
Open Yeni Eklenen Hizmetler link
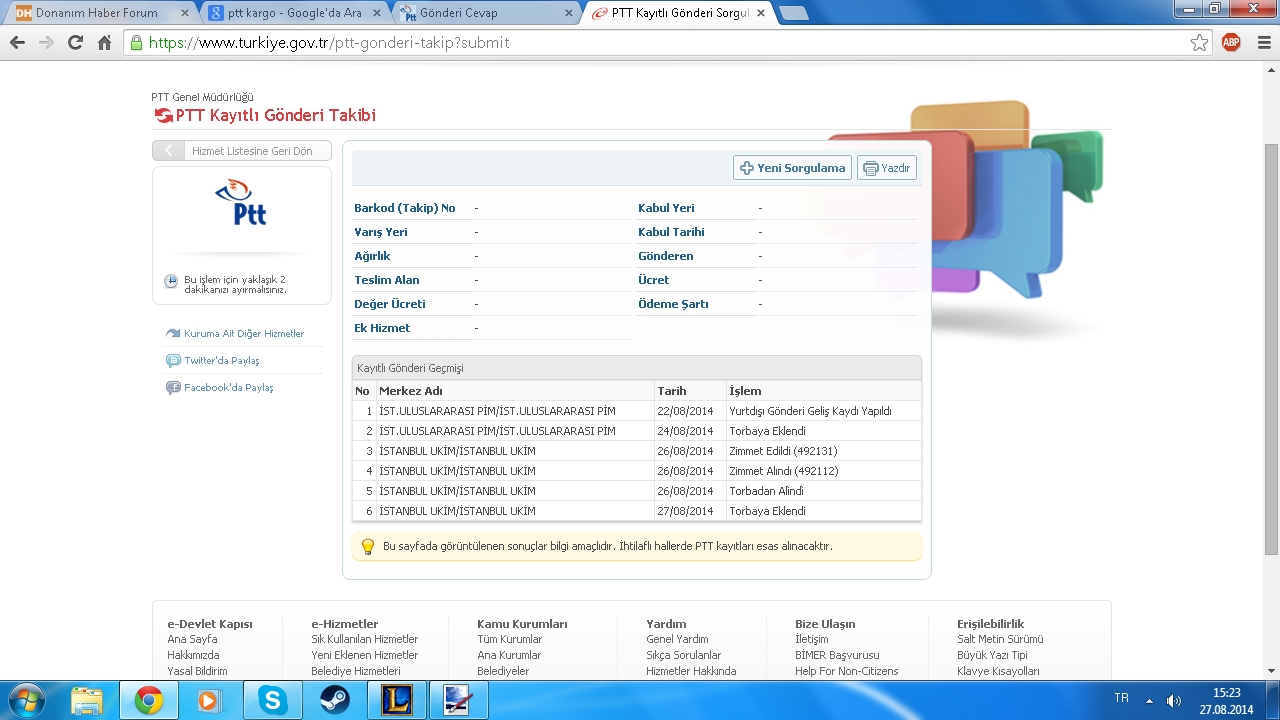click(x=365, y=655)
